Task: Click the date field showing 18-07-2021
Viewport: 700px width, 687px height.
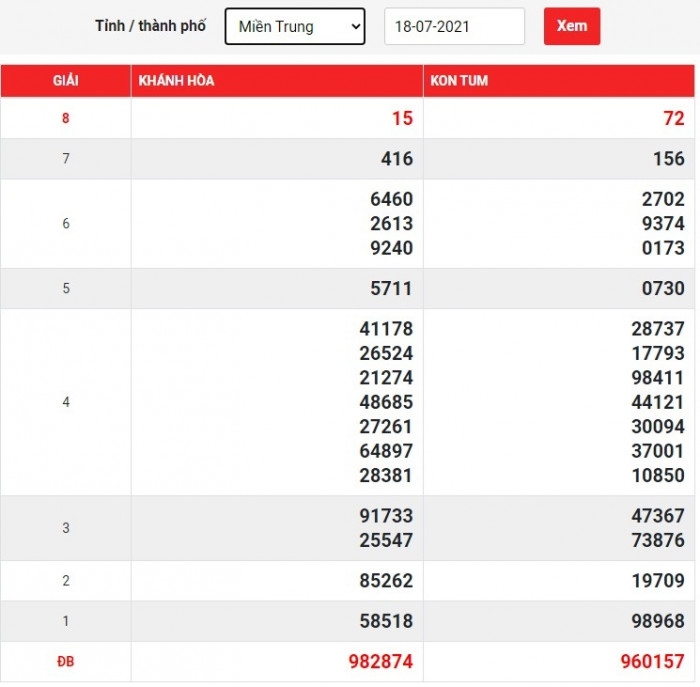Action: click(x=454, y=27)
